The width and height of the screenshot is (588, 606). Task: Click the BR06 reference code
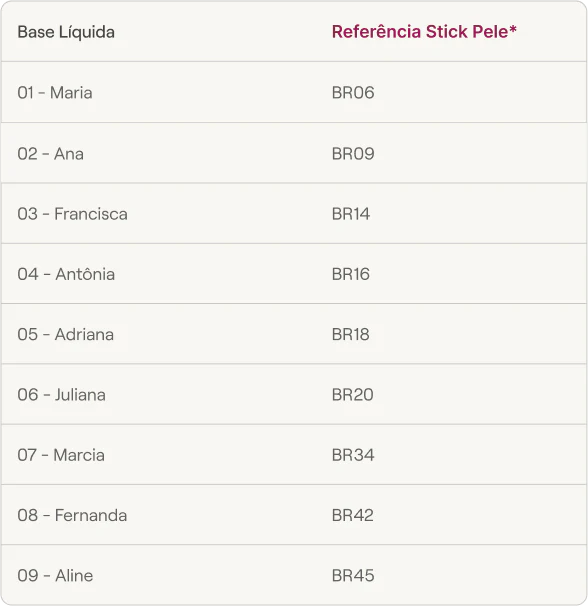[x=353, y=93]
